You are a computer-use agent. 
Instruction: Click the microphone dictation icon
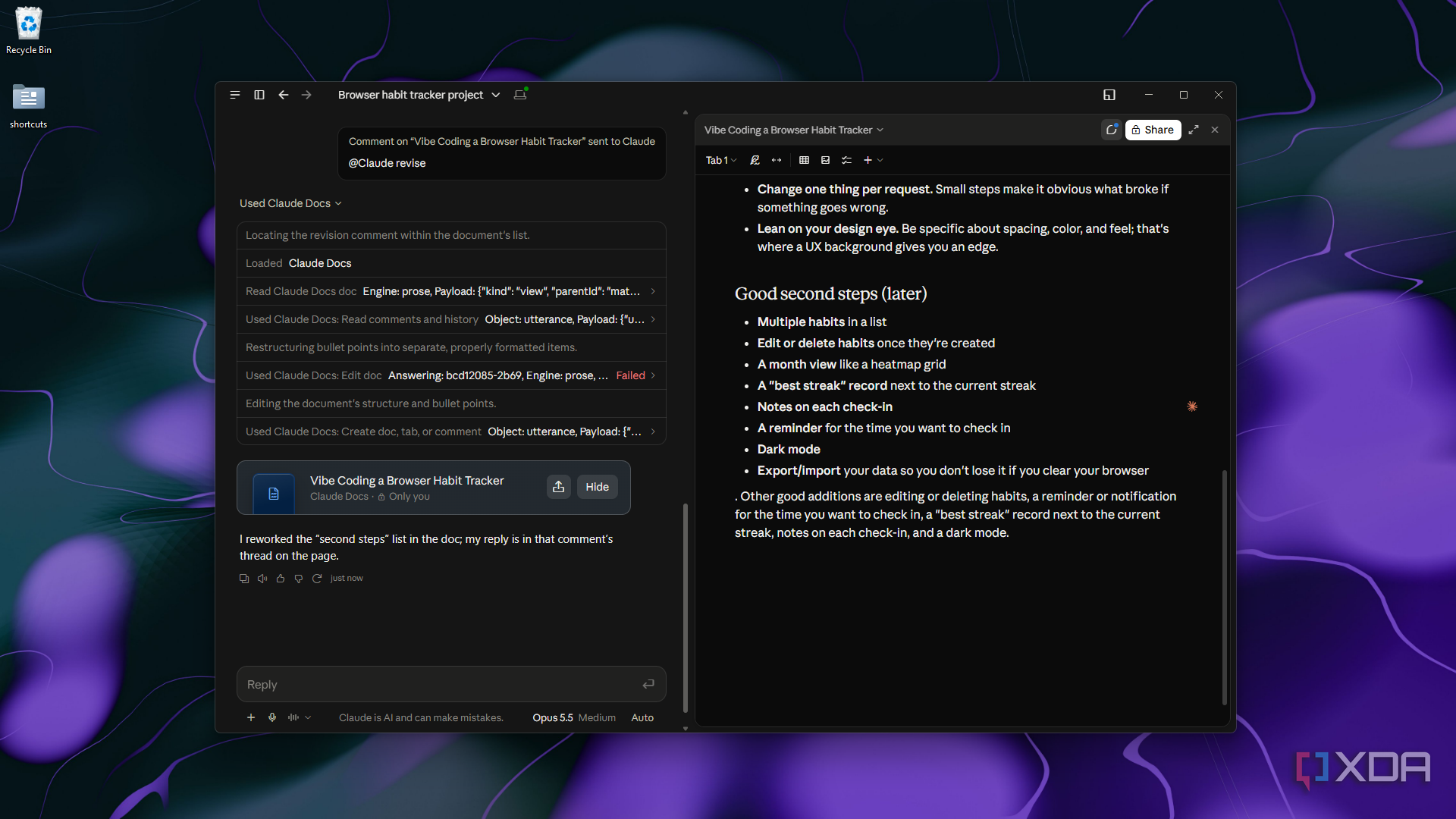272,717
